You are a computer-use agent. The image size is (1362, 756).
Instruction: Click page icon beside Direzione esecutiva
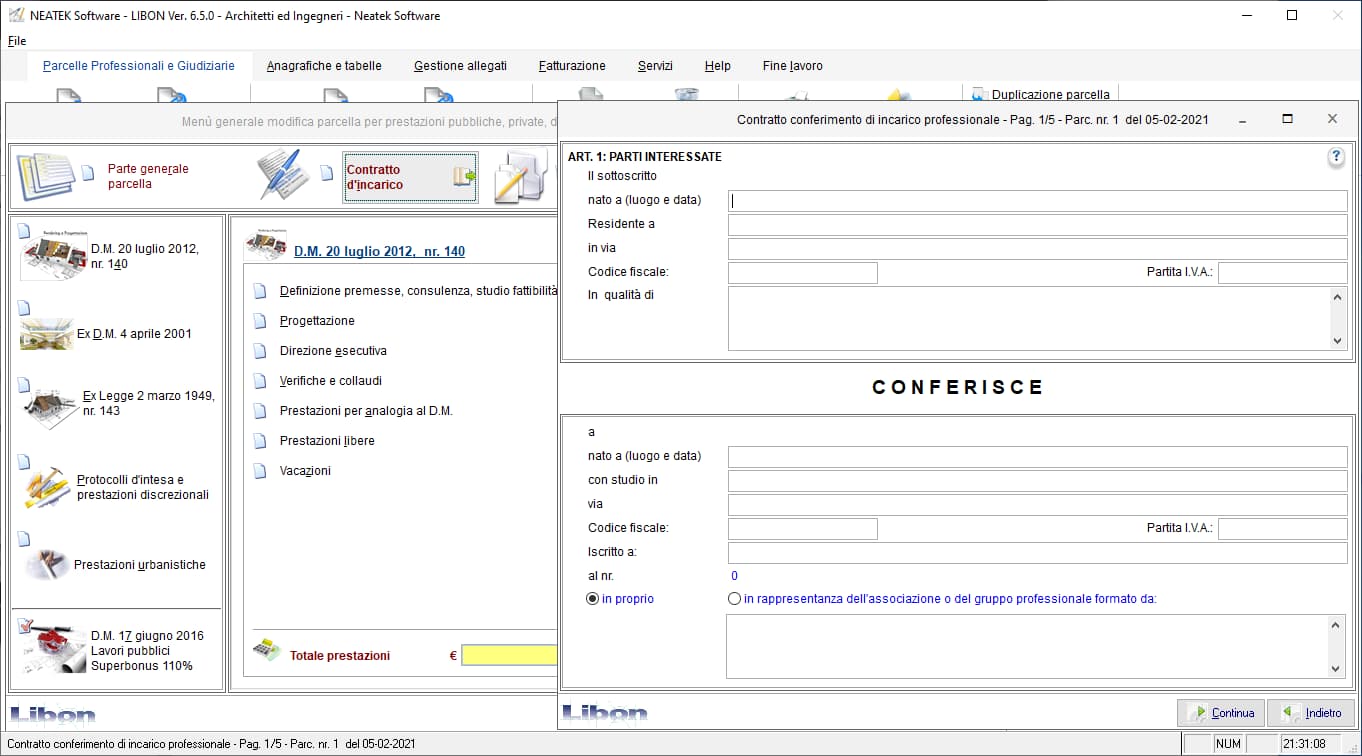click(260, 351)
